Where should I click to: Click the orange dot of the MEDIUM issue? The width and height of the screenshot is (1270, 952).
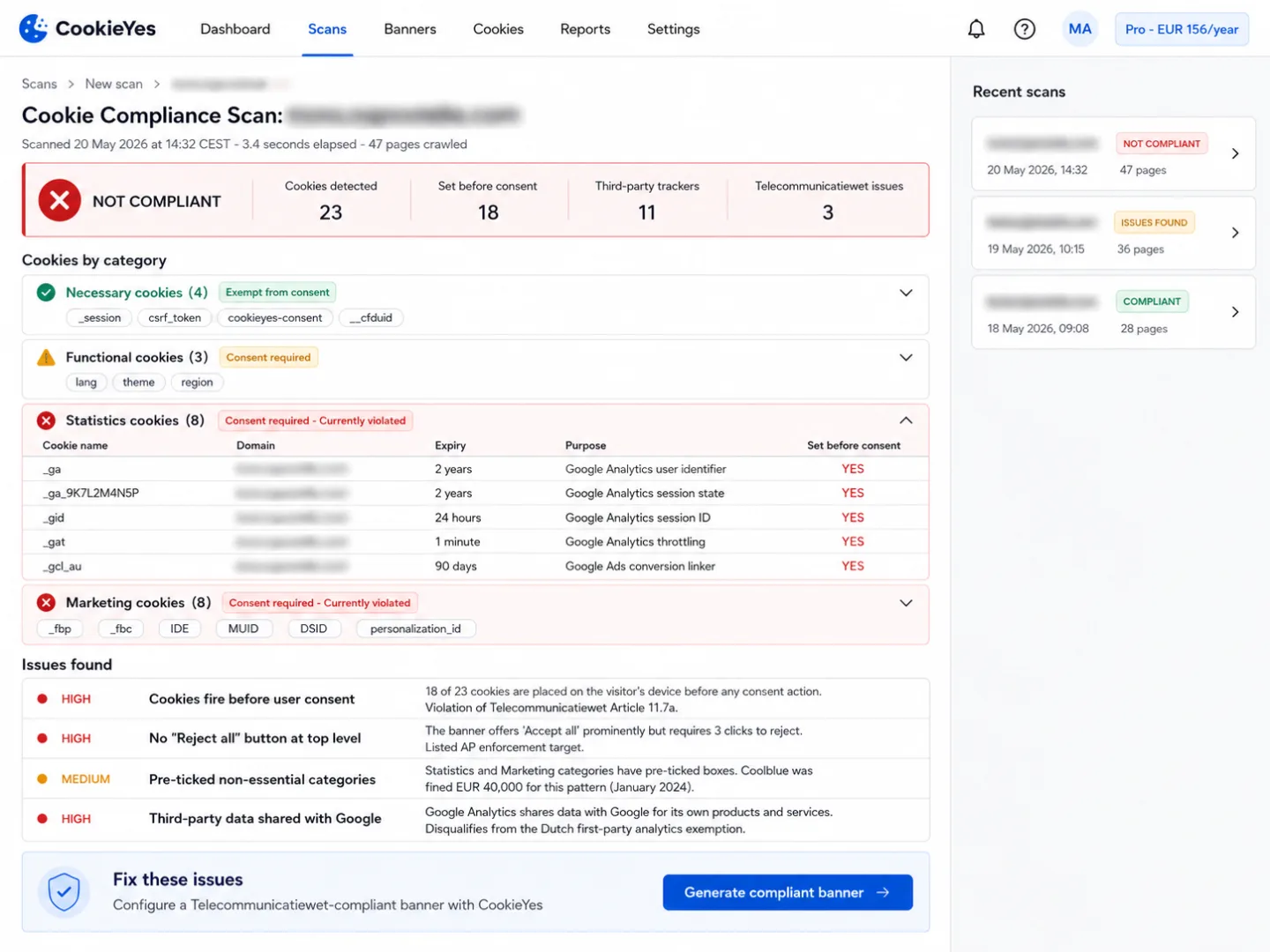coord(41,779)
